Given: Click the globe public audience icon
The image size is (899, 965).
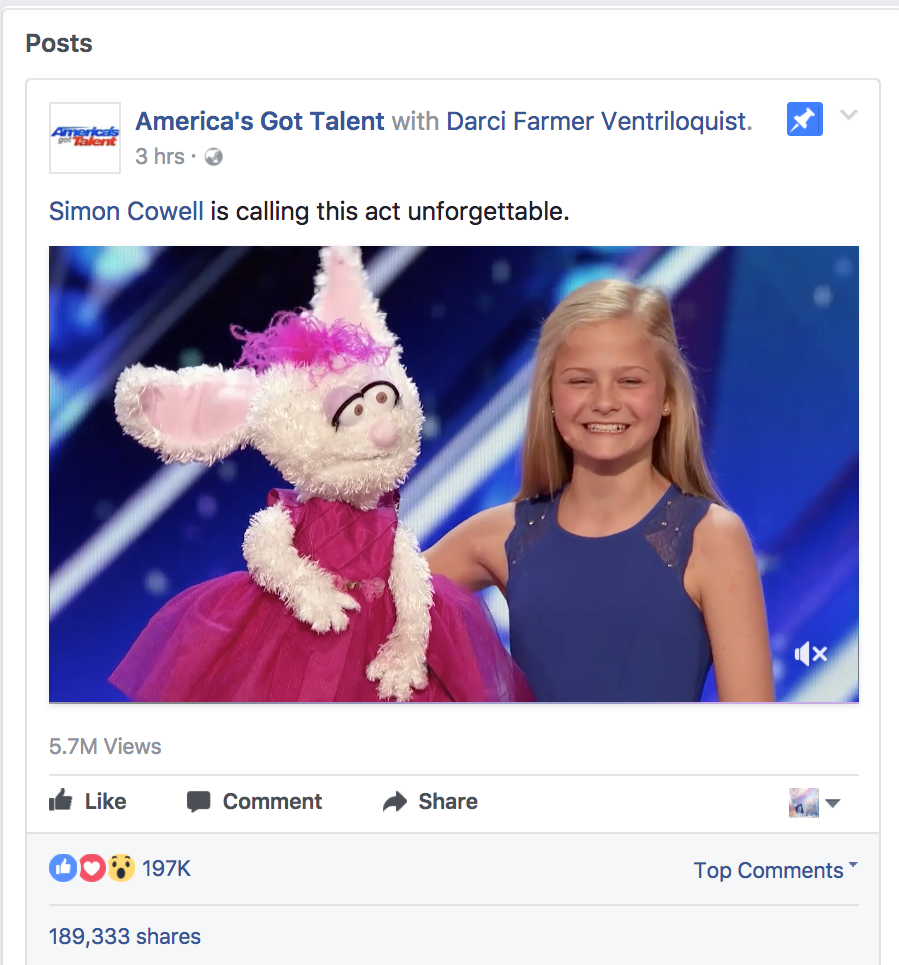Looking at the screenshot, I should 213,157.
